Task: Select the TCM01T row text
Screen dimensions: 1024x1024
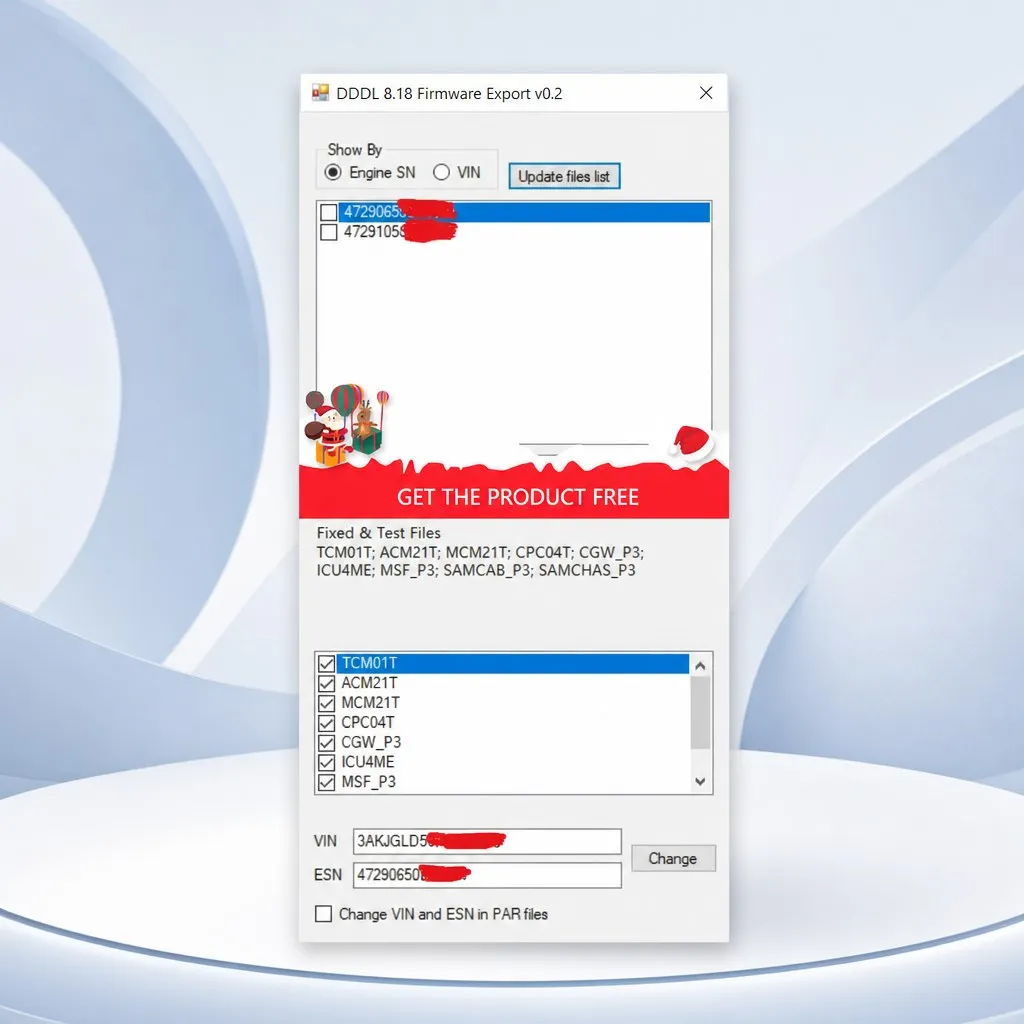Action: coord(369,664)
